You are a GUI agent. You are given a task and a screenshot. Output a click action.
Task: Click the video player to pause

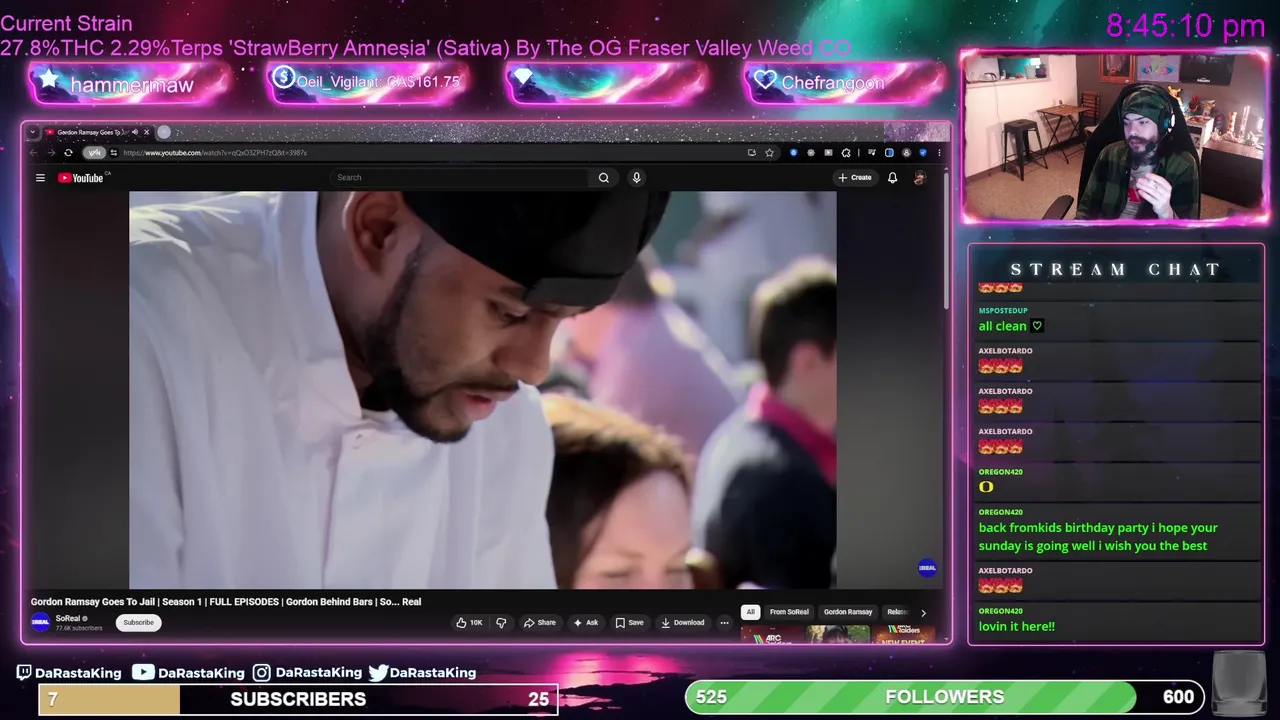click(x=482, y=390)
